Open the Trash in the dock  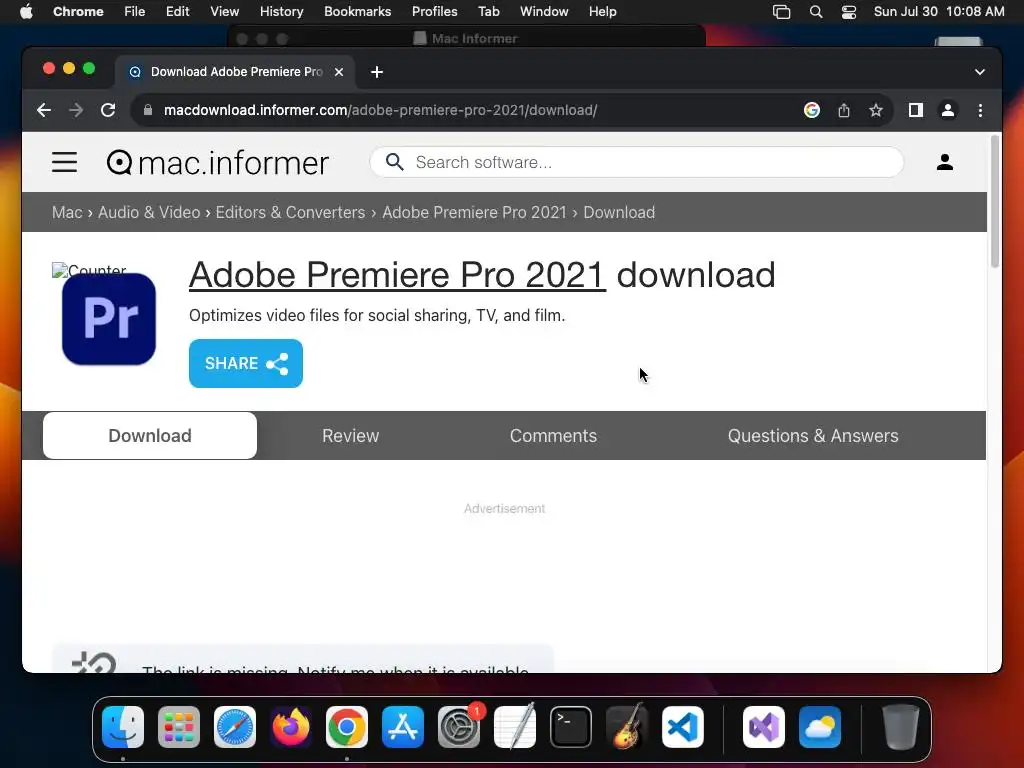pyautogui.click(x=901, y=727)
